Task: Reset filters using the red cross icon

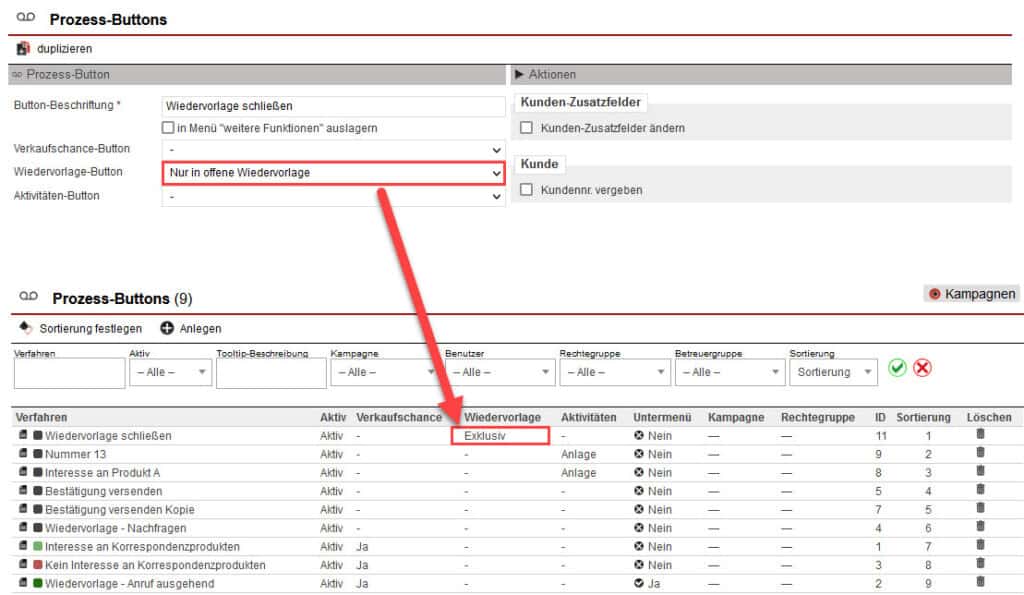Action: point(923,368)
